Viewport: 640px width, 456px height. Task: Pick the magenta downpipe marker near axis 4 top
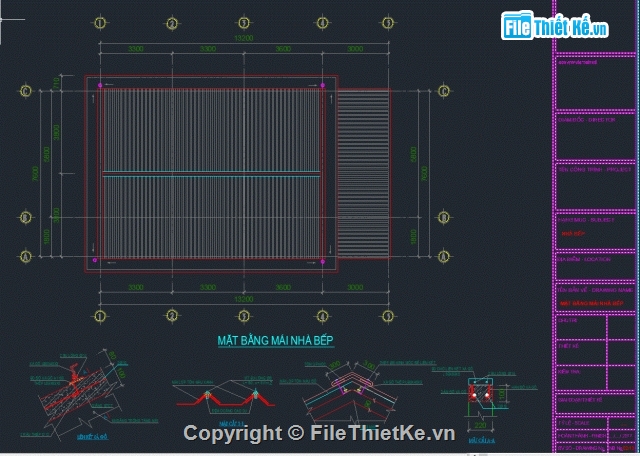[322, 85]
